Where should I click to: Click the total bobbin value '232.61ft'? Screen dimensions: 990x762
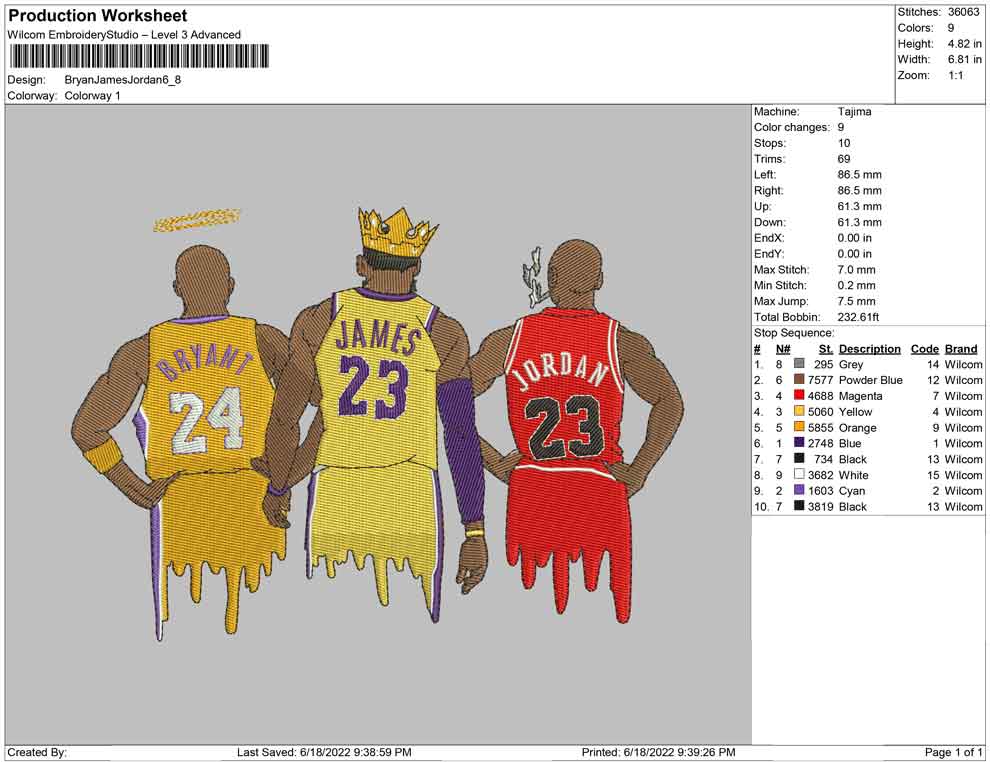858,317
